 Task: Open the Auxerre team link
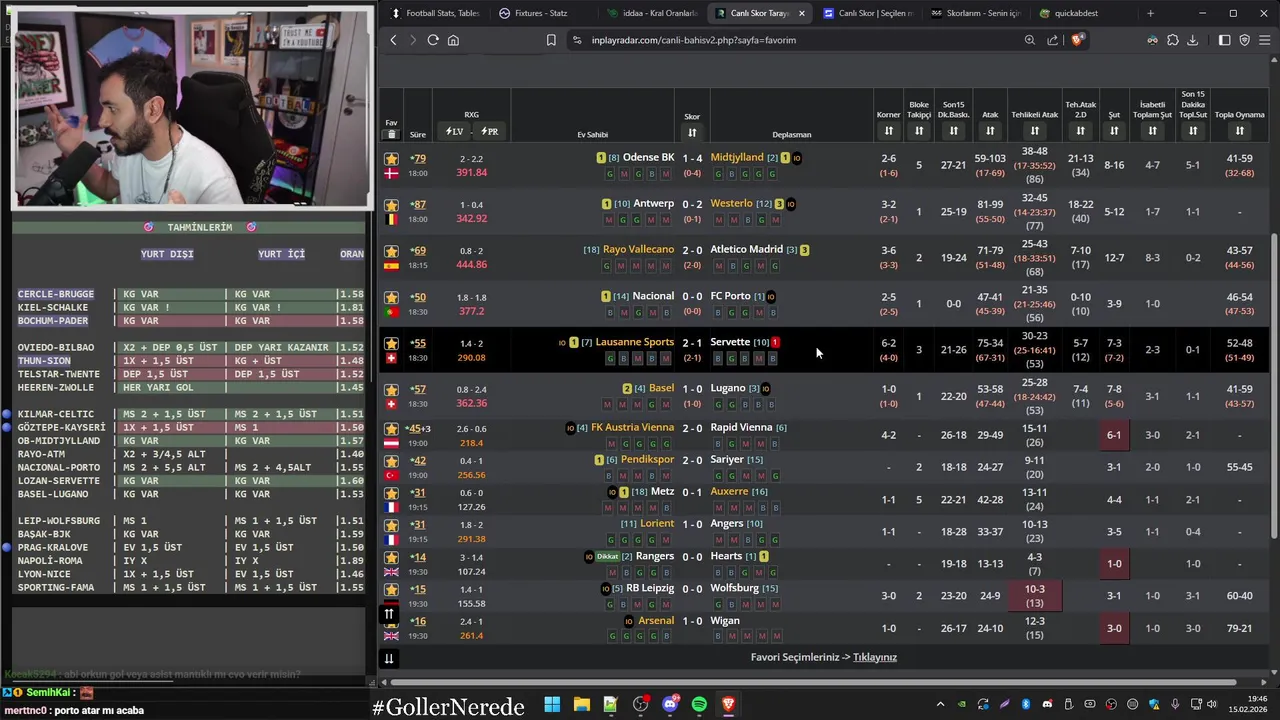tap(729, 491)
